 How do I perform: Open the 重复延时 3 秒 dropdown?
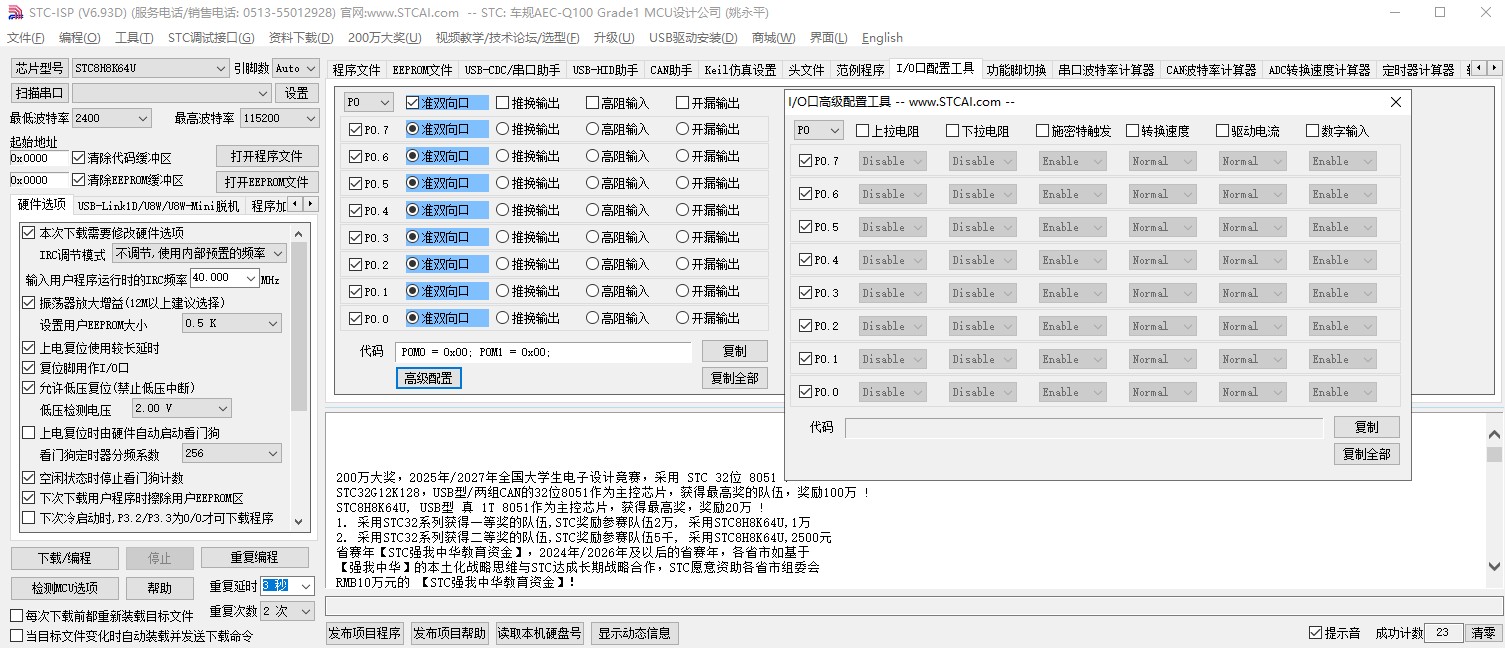[288, 586]
